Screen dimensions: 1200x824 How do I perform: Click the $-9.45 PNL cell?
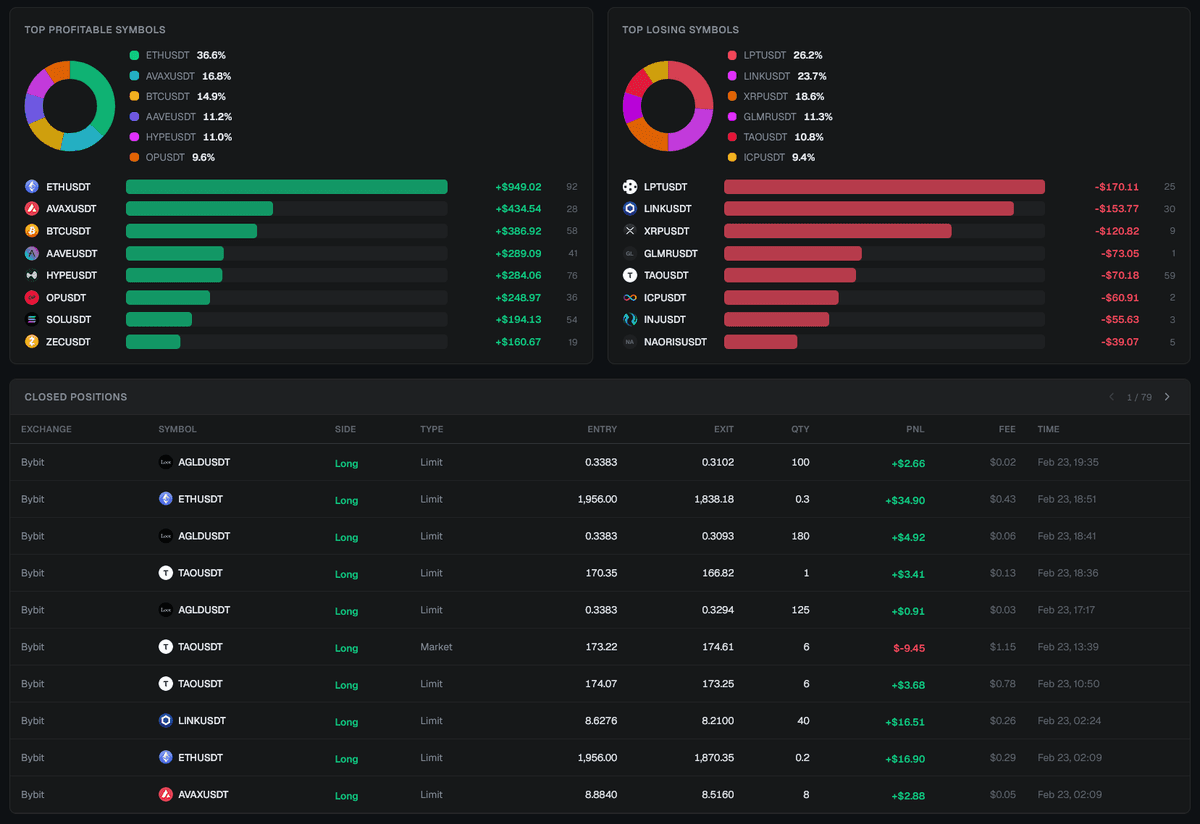[x=909, y=648]
